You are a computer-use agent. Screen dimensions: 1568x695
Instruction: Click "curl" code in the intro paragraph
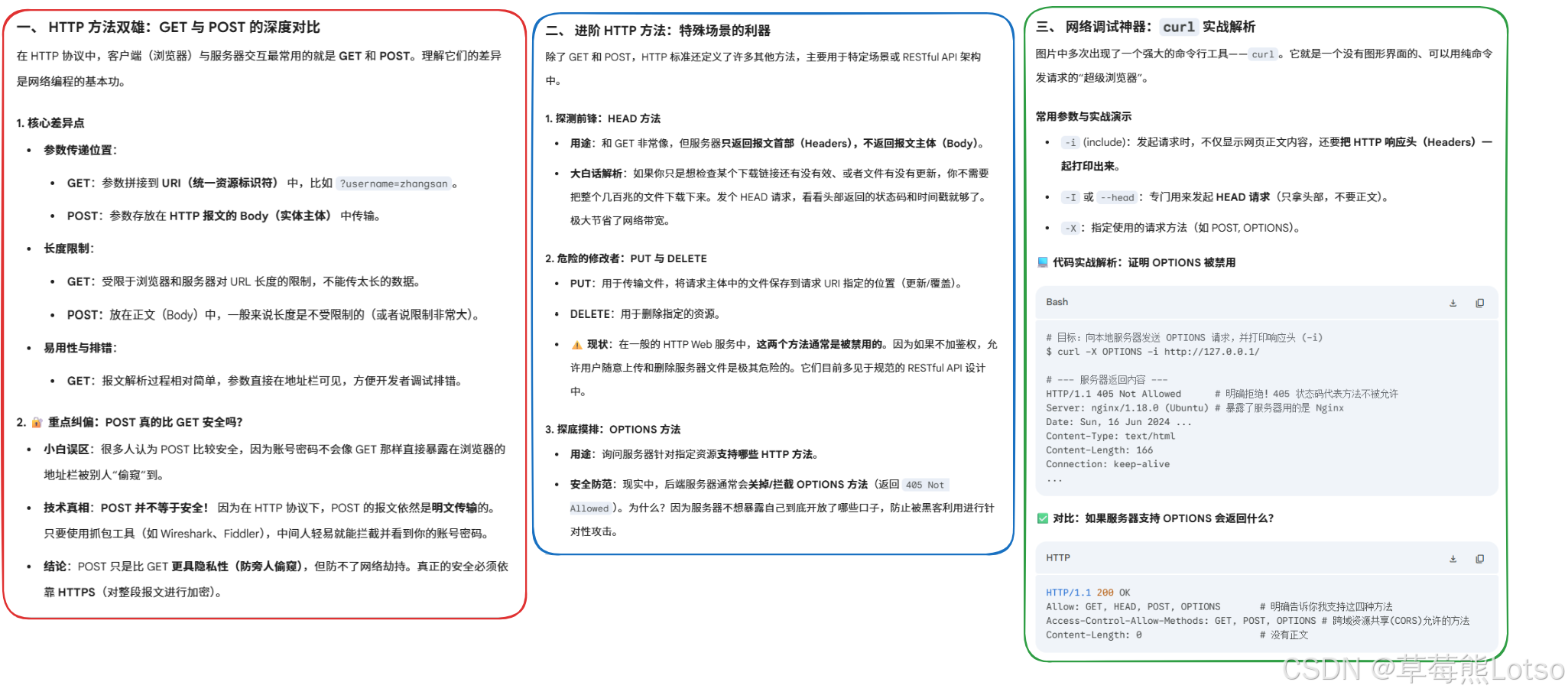coord(1263,54)
